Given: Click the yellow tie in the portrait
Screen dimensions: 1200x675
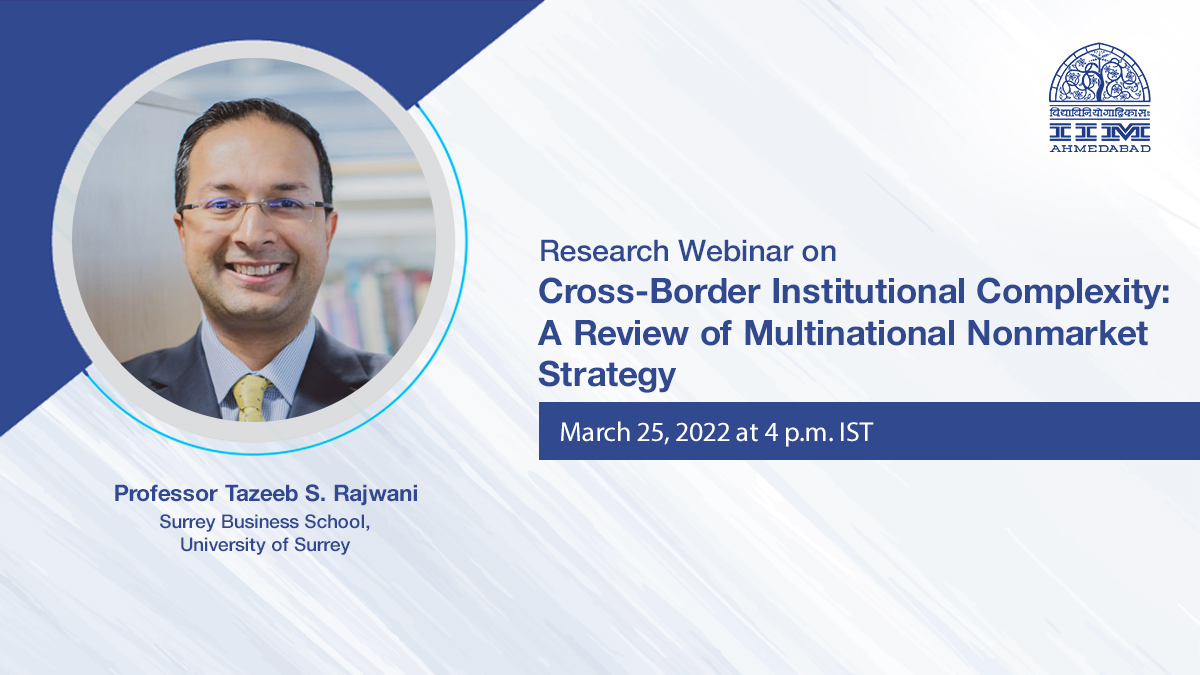Looking at the screenshot, I should (x=250, y=398).
